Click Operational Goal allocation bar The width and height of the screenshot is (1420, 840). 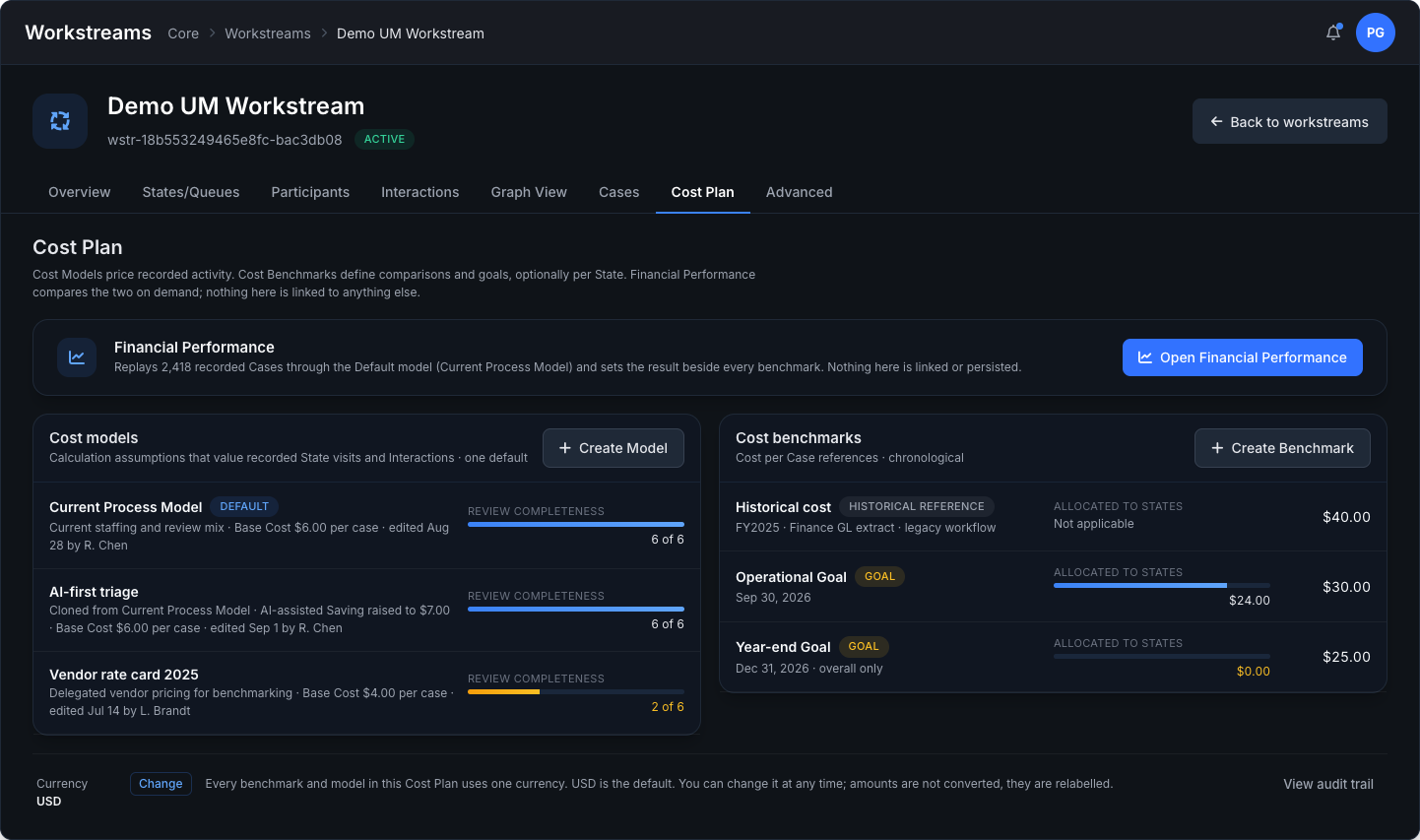[1162, 585]
